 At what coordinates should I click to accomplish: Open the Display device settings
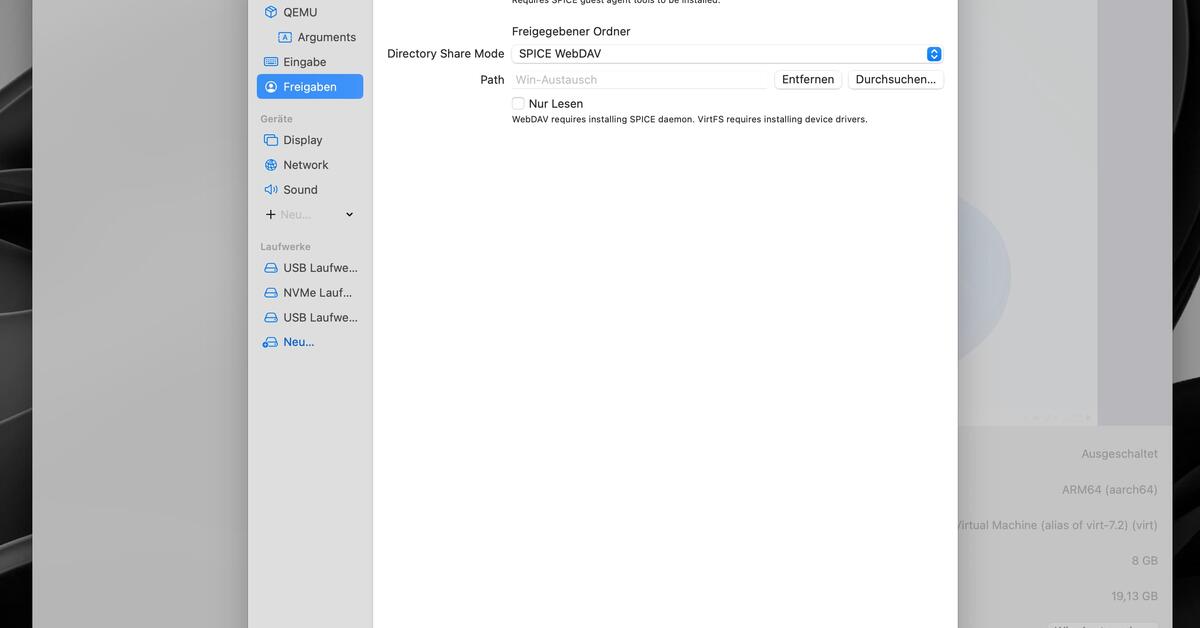pos(300,139)
